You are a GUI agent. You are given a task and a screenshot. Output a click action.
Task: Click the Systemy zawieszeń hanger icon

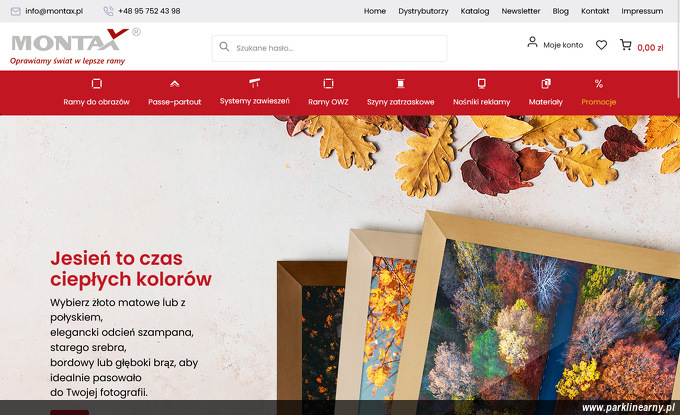coord(255,82)
